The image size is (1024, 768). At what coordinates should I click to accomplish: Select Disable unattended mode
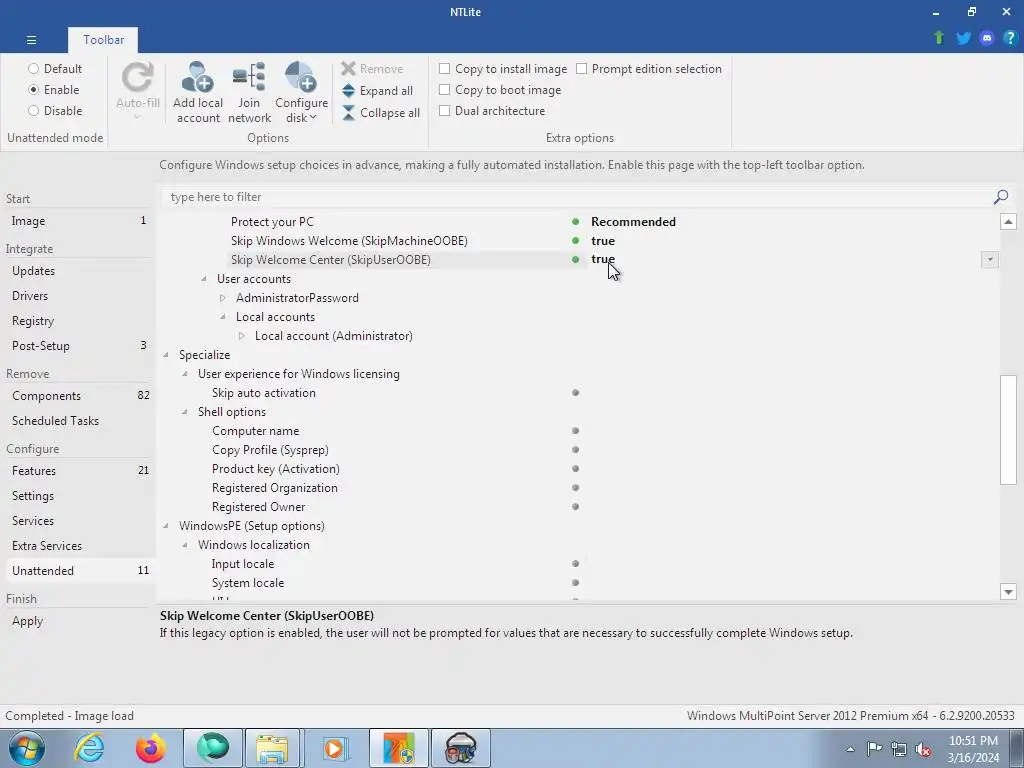[x=55, y=110]
